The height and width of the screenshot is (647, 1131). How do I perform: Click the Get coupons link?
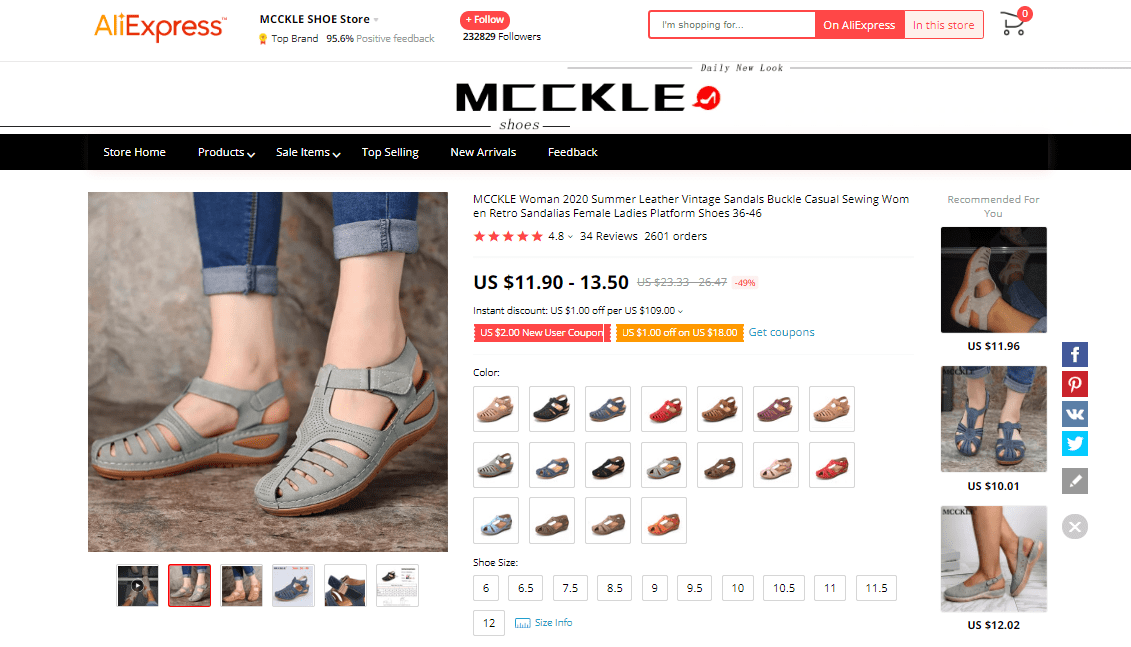781,332
